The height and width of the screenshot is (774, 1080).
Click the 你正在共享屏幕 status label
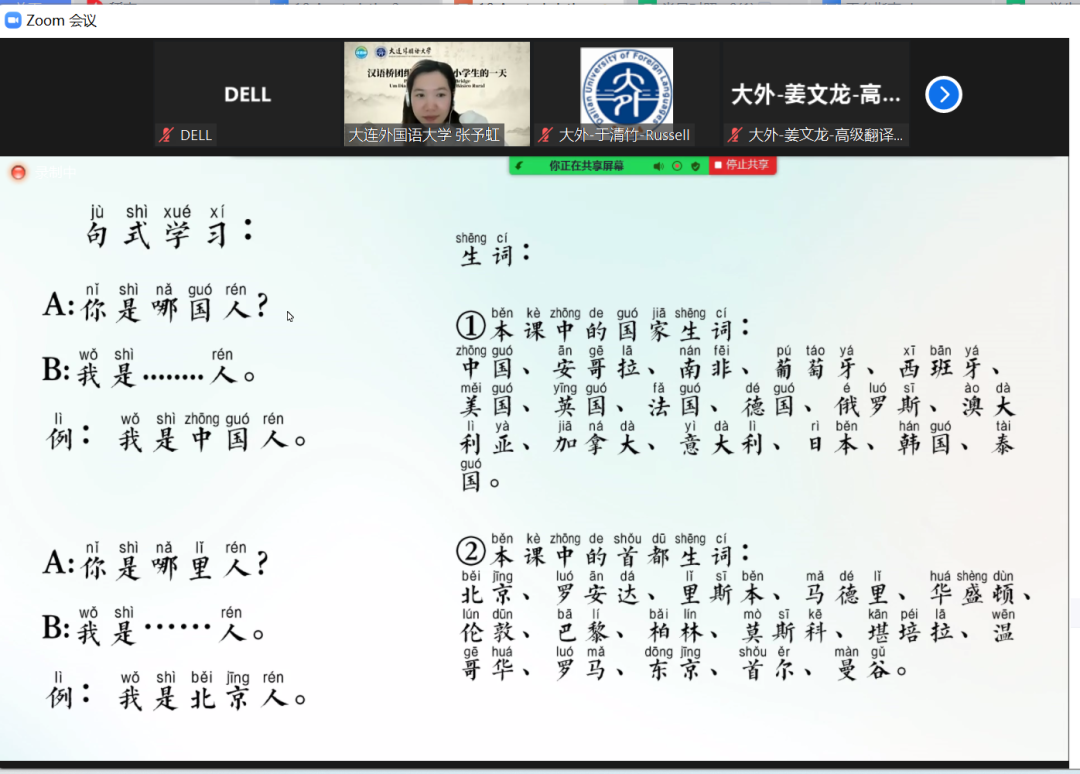[x=585, y=166]
